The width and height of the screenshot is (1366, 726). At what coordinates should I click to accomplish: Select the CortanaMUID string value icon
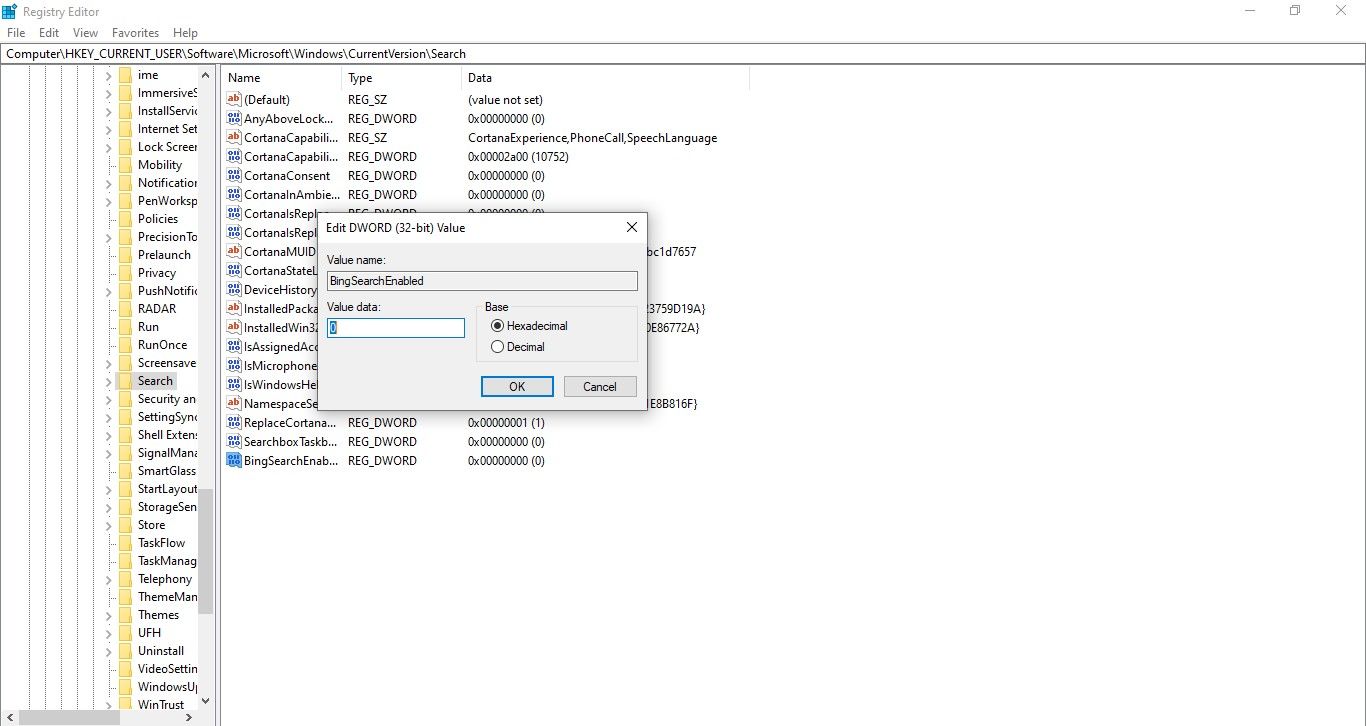pyautogui.click(x=234, y=252)
